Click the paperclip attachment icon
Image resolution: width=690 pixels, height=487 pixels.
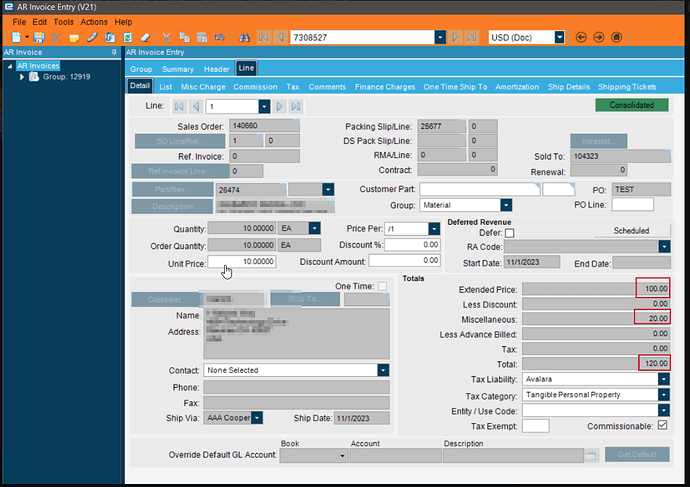[92, 38]
